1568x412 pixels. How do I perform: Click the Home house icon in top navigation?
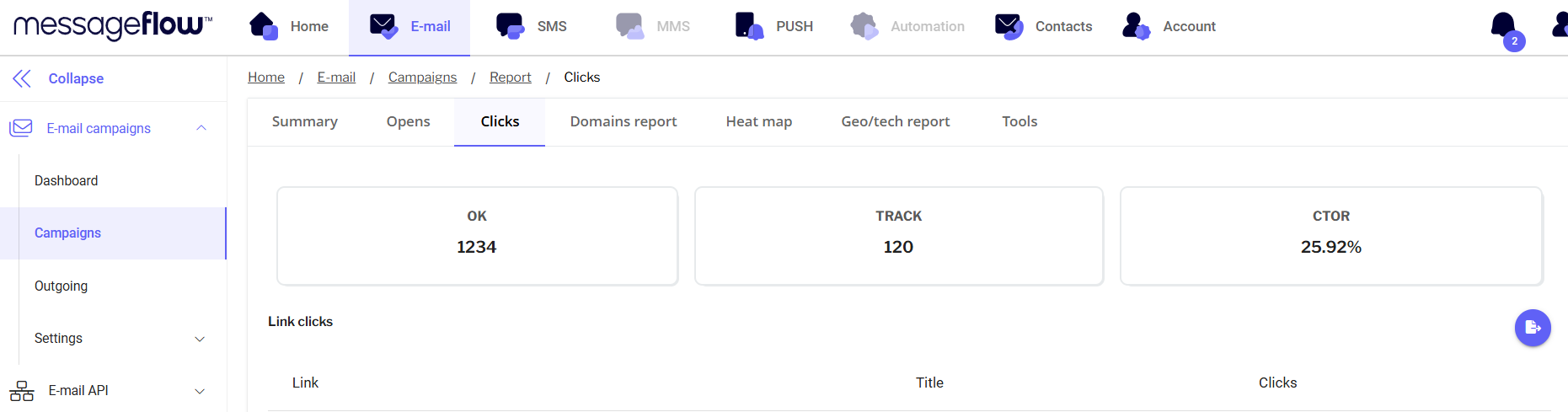pos(264,26)
